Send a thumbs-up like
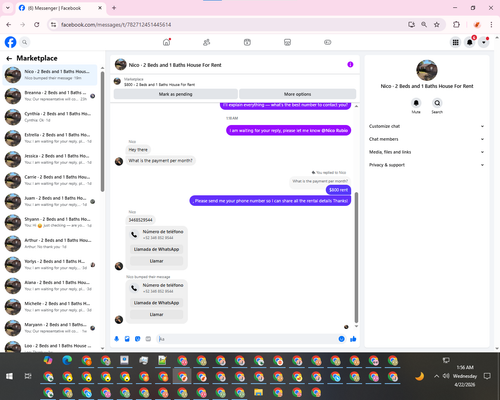The width and height of the screenshot is (500, 400). click(x=353, y=339)
